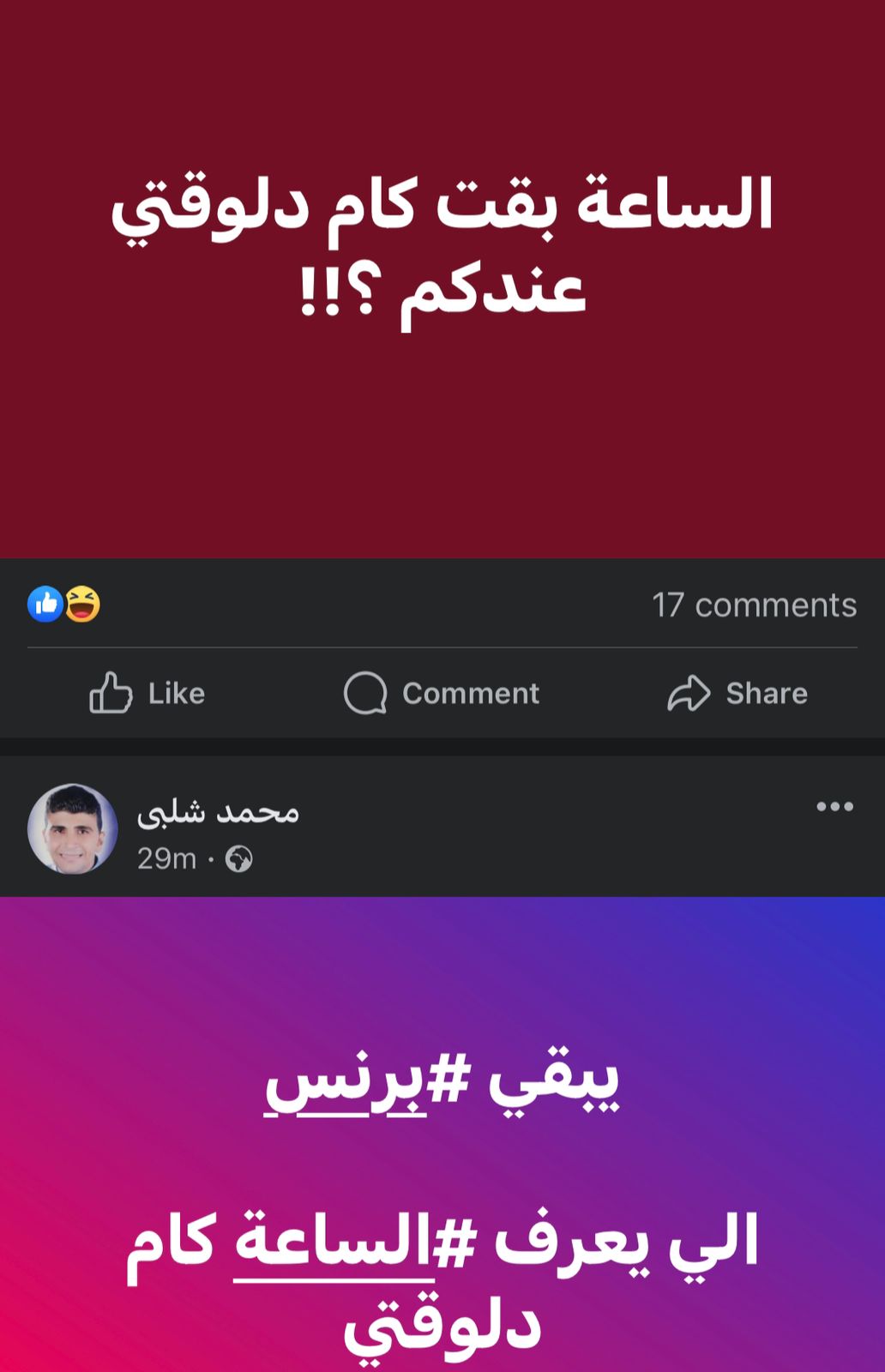
Task: Tap the Comment label
Action: (471, 693)
